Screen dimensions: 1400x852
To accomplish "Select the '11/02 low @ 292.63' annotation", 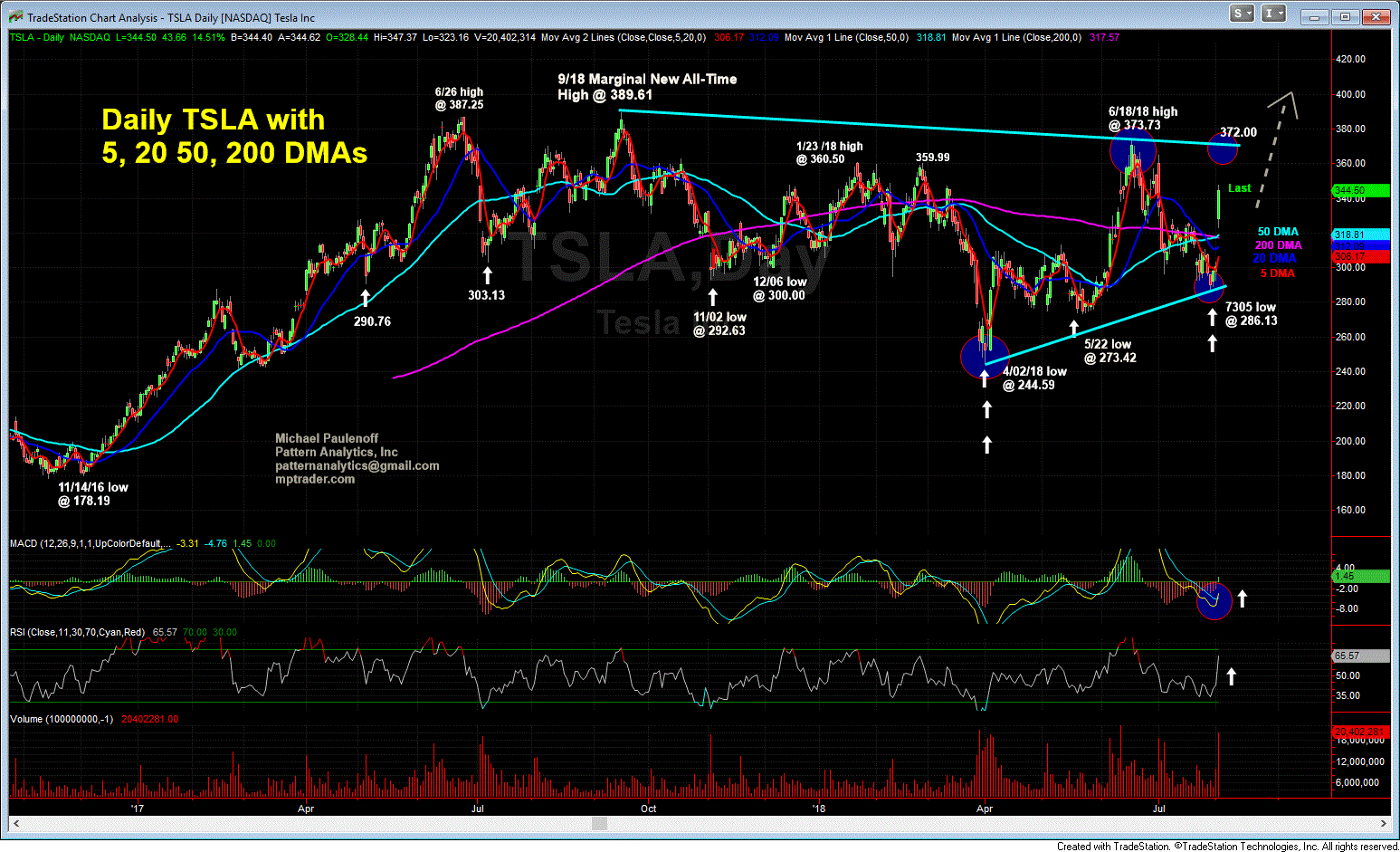I will pyautogui.click(x=719, y=324).
